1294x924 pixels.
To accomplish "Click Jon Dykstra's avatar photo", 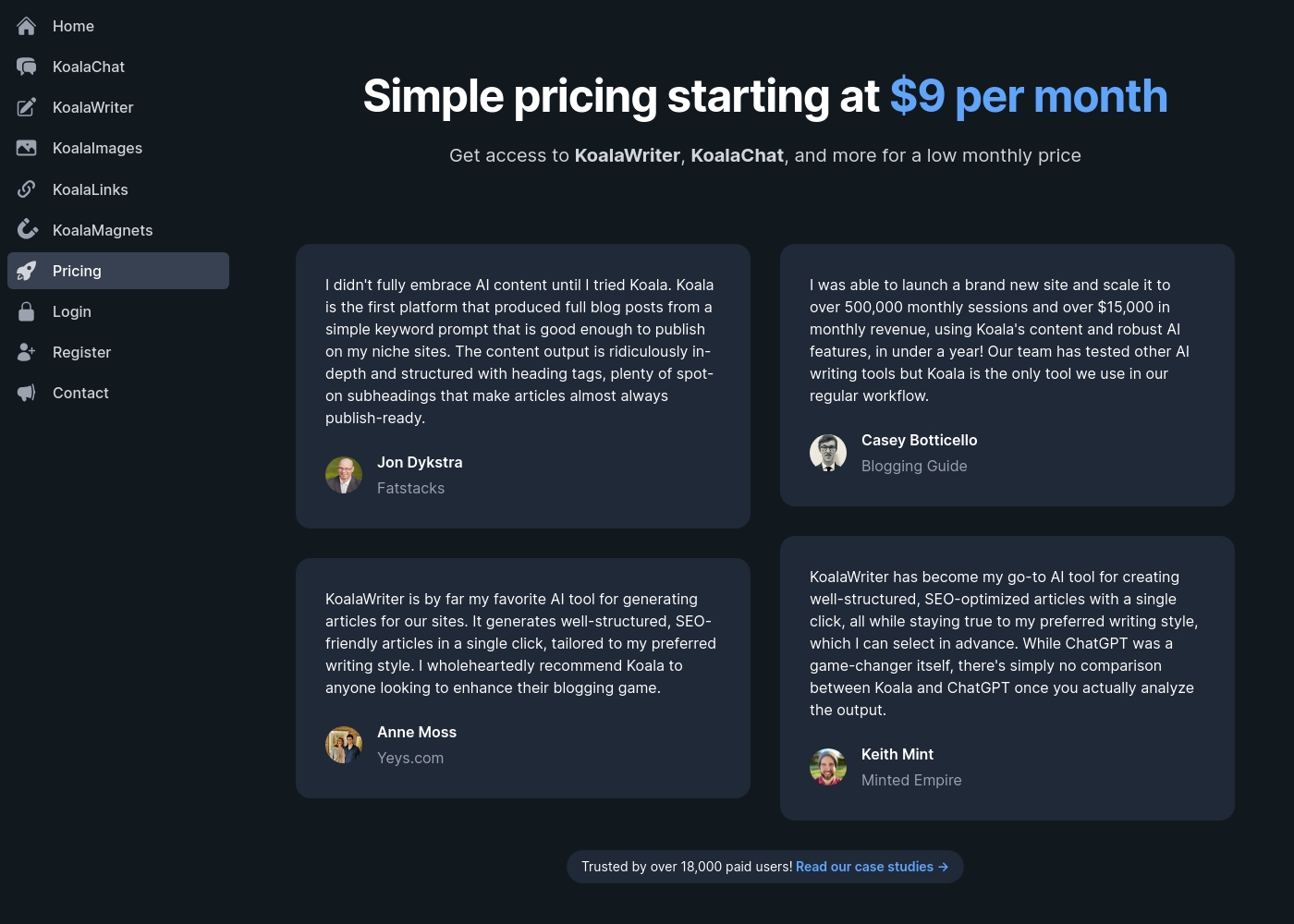I will click(x=344, y=475).
